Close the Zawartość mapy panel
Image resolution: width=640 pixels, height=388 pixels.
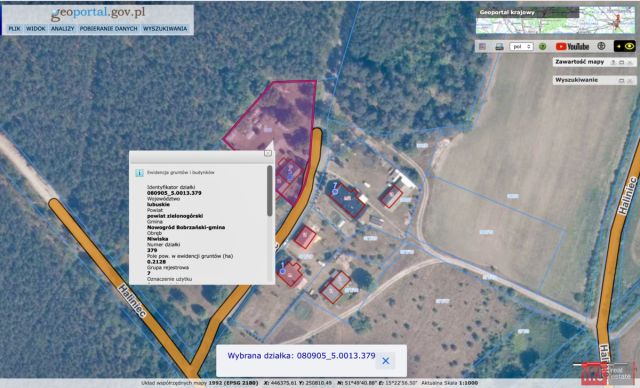click(x=630, y=62)
